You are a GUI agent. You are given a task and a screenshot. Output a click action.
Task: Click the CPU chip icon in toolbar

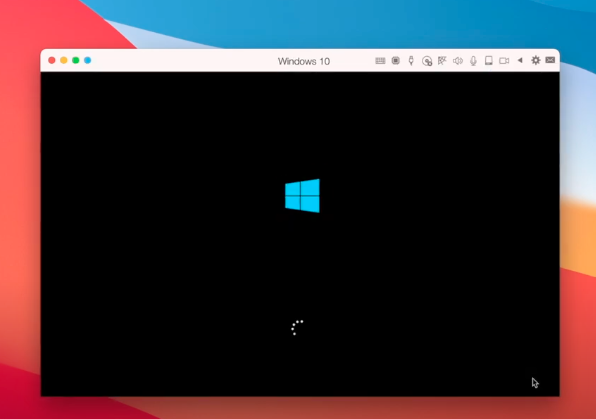[x=396, y=60]
